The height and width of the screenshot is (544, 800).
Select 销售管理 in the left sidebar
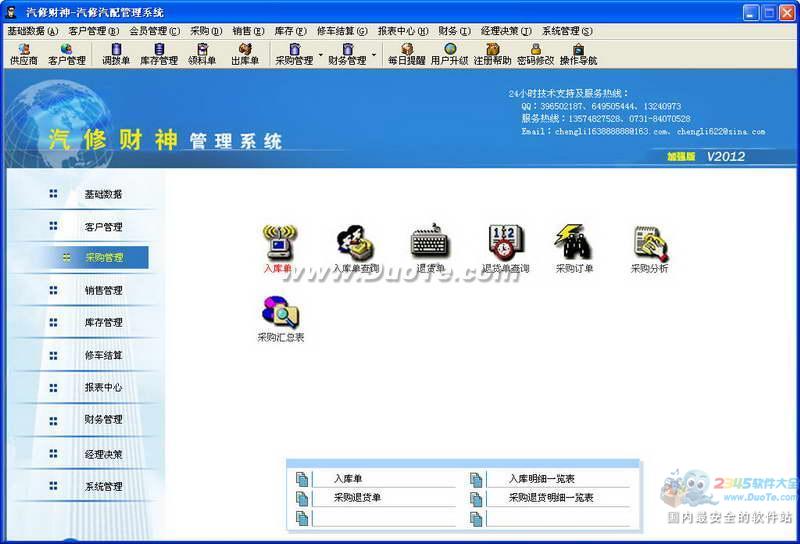(103, 290)
